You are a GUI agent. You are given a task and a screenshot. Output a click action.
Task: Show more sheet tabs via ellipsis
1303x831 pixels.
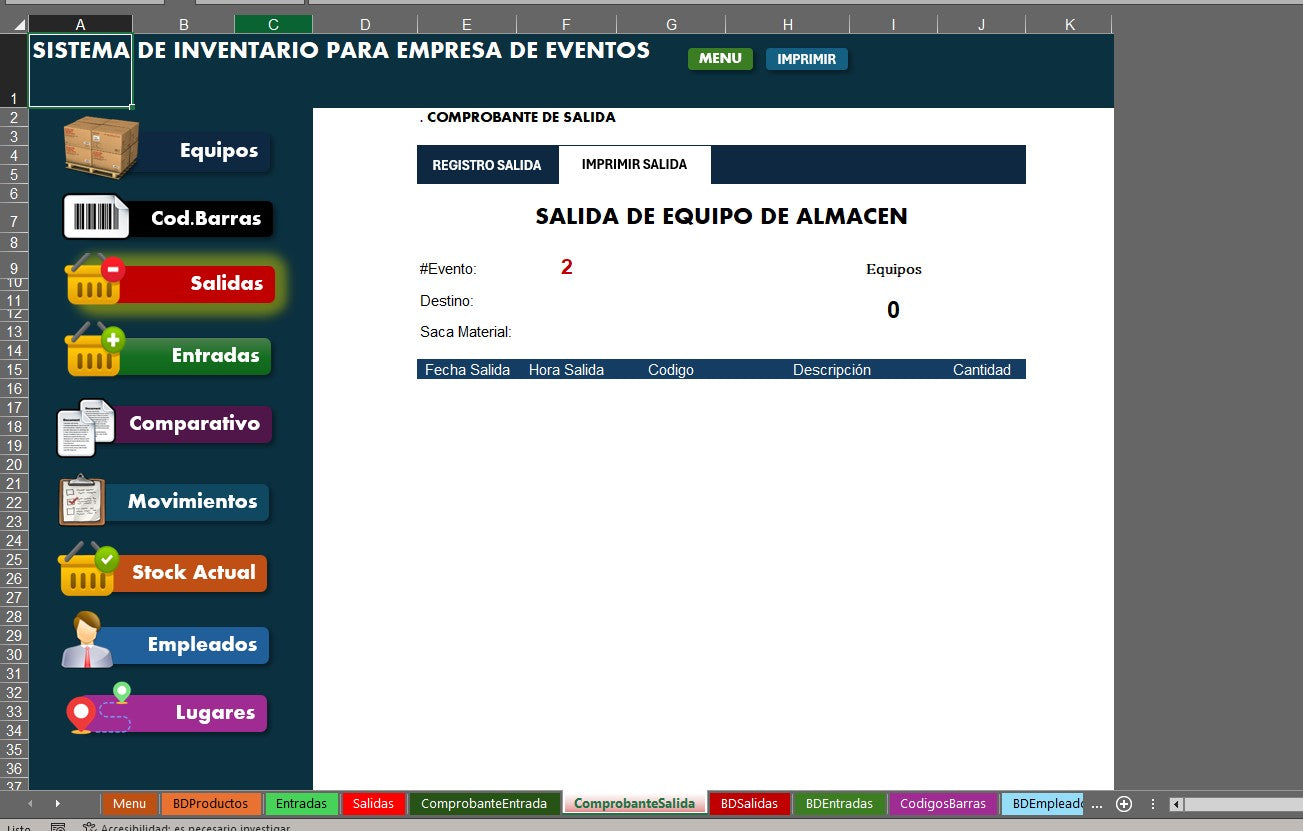[x=1097, y=804]
